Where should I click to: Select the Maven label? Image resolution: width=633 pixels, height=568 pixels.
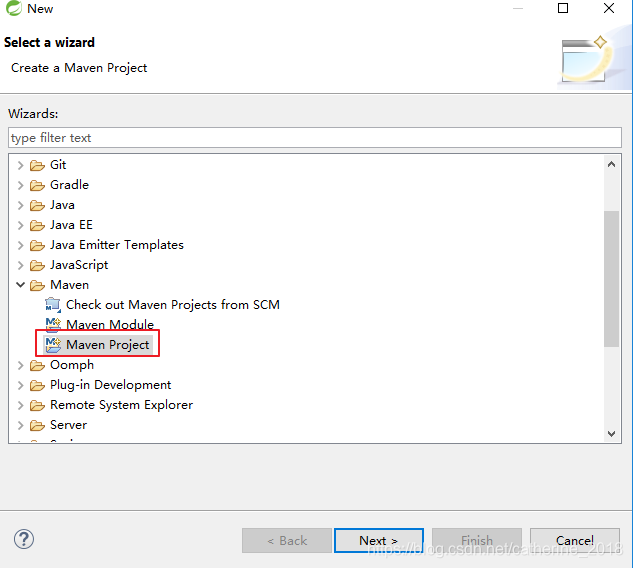(69, 285)
